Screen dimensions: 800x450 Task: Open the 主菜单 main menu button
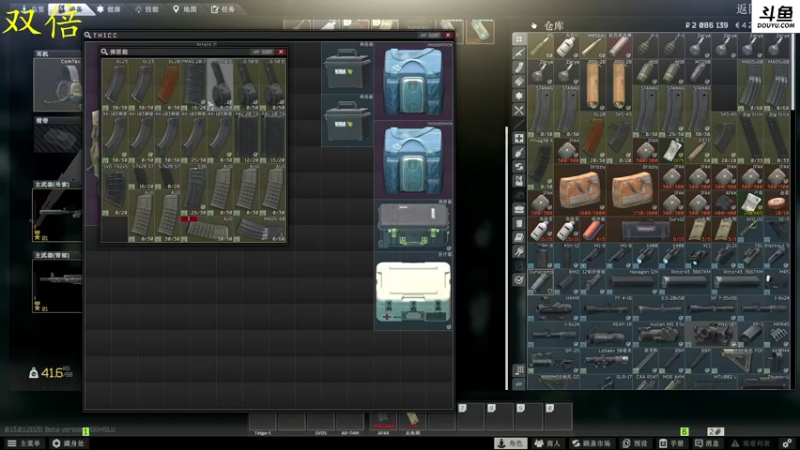(23, 443)
